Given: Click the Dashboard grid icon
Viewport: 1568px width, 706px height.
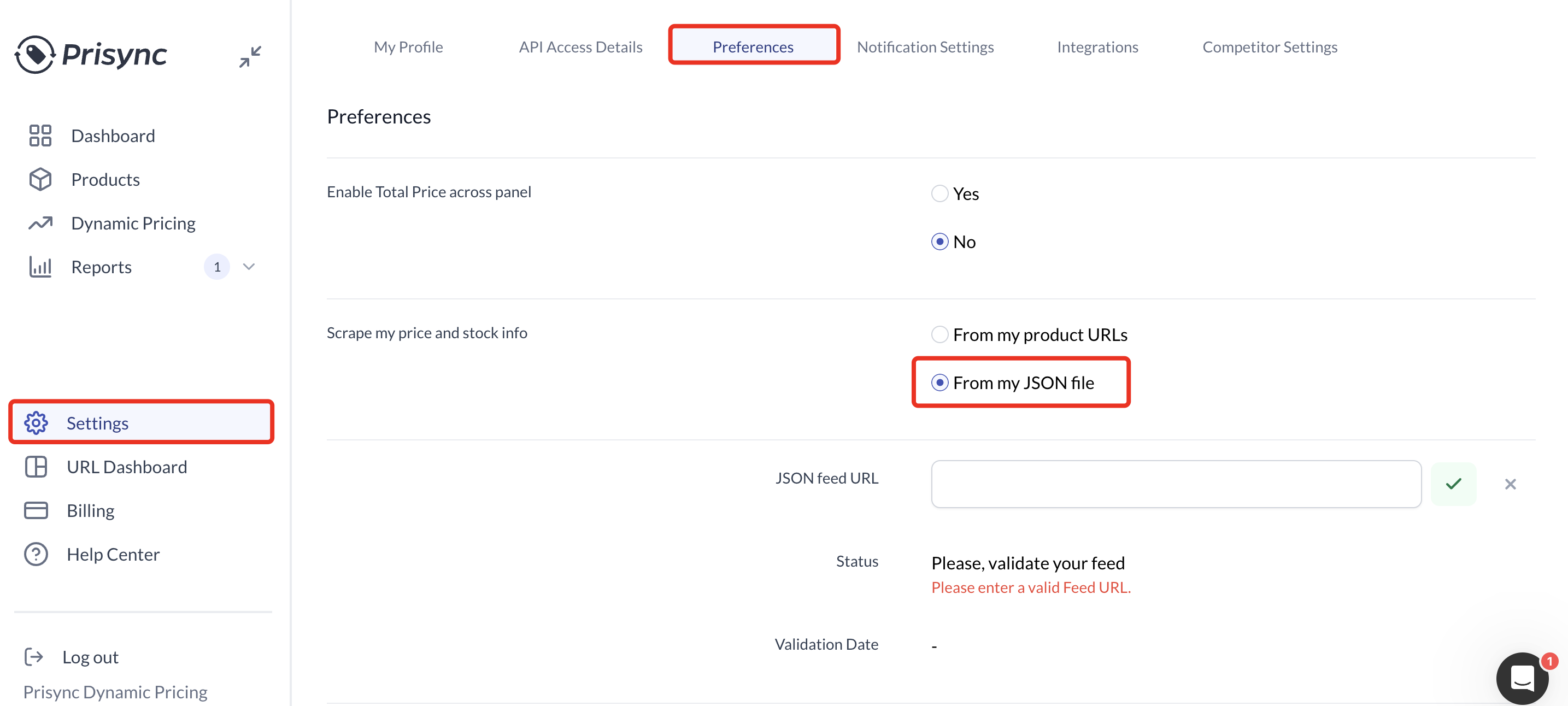Looking at the screenshot, I should pyautogui.click(x=40, y=136).
